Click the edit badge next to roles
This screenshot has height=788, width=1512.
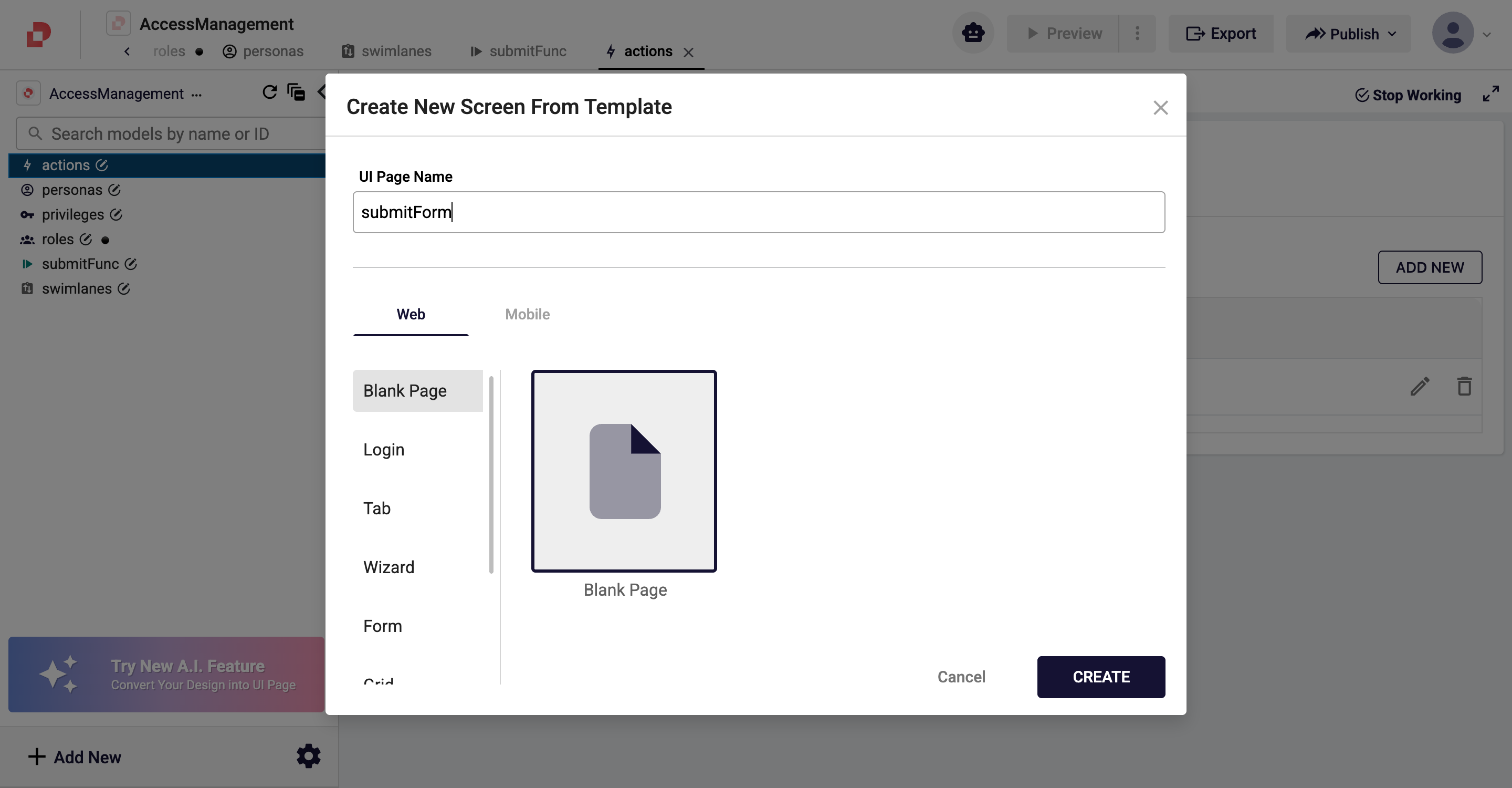pyautogui.click(x=86, y=239)
